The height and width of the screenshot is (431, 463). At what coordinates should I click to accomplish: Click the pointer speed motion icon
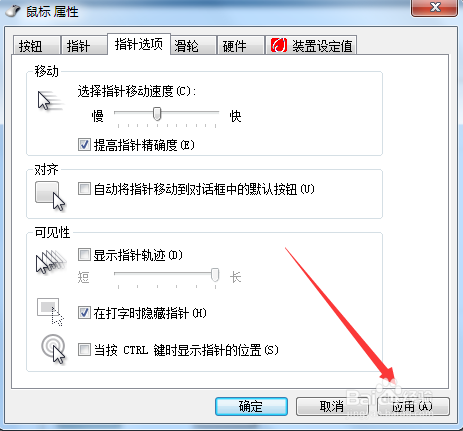point(50,101)
